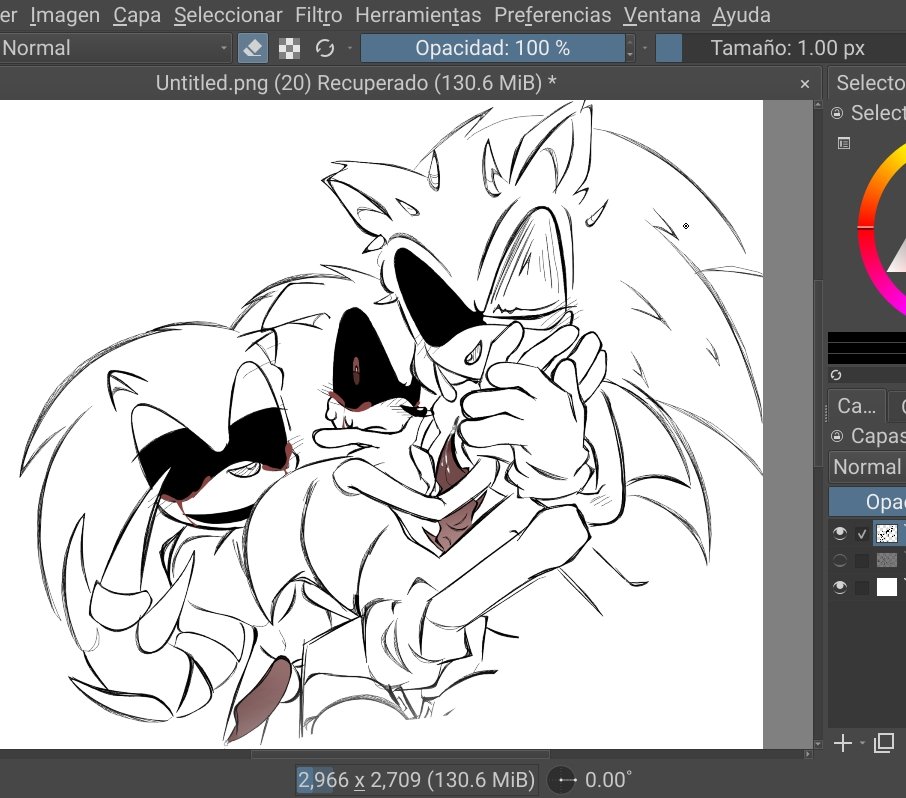This screenshot has width=906, height=798.
Task: Reset canvas rotation dial in status bar
Action: click(x=563, y=780)
